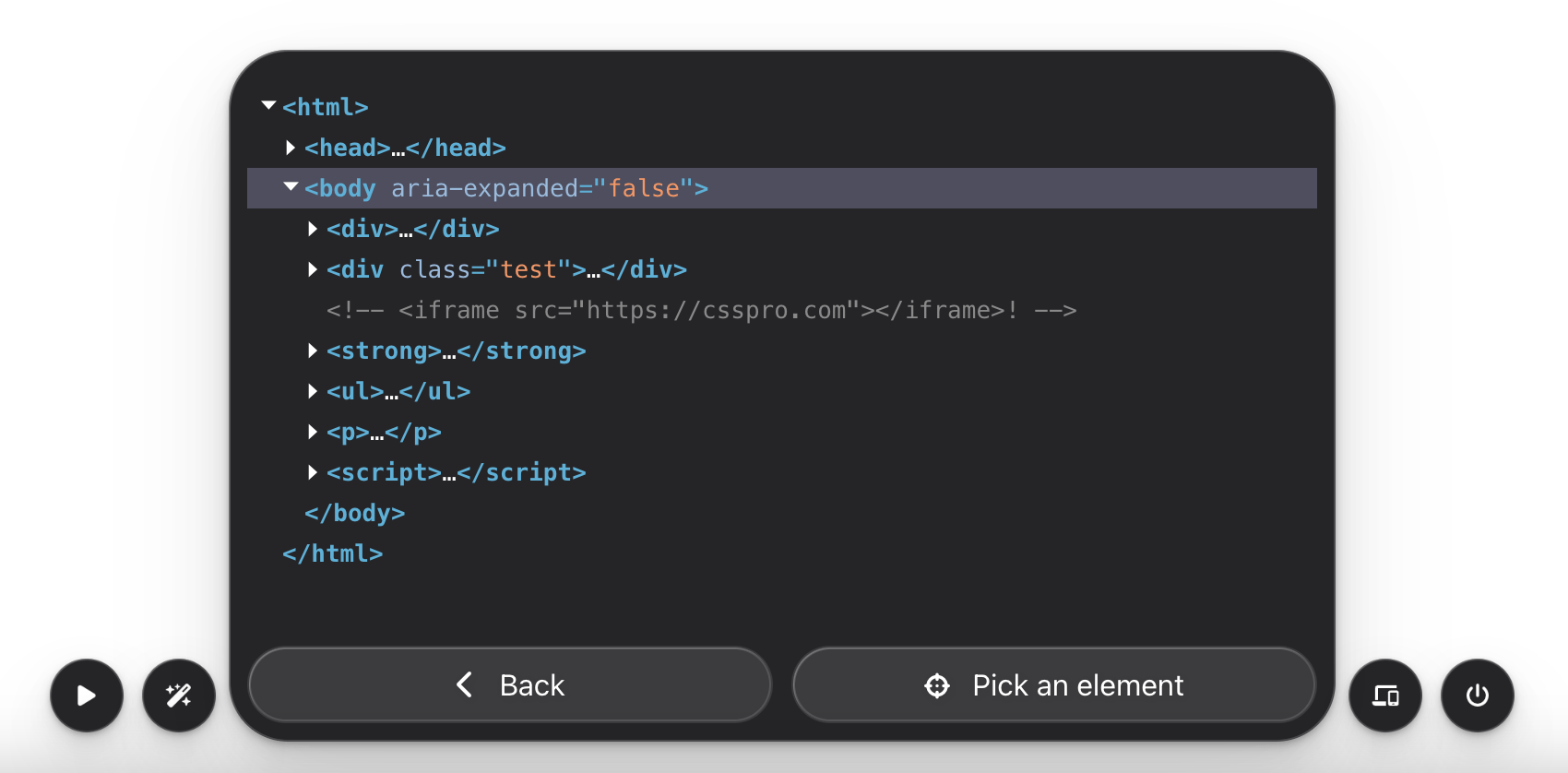
Task: Click the power button icon
Action: (1478, 696)
